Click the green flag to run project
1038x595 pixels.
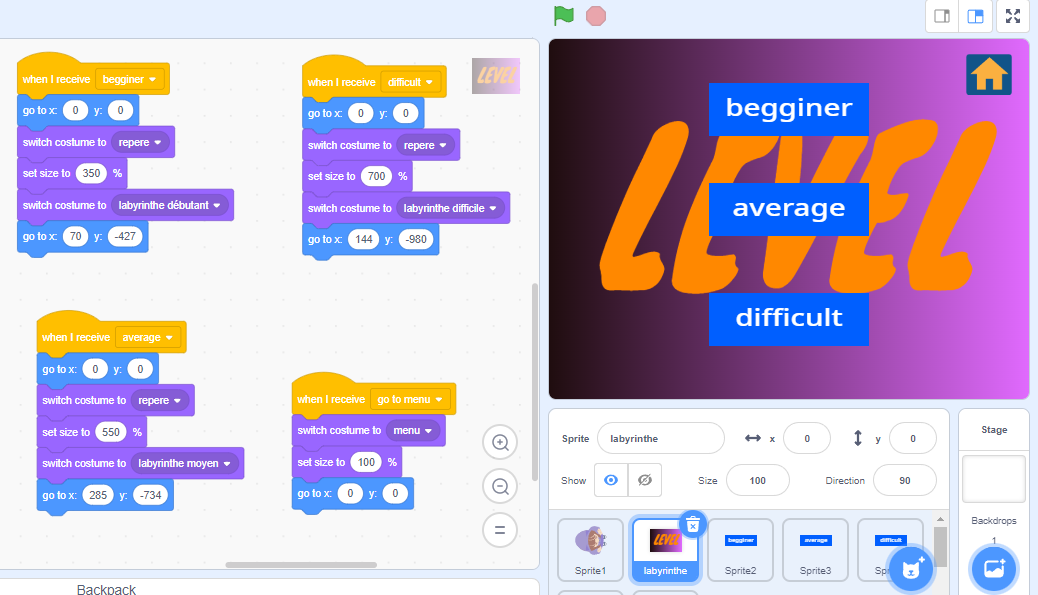click(x=563, y=15)
